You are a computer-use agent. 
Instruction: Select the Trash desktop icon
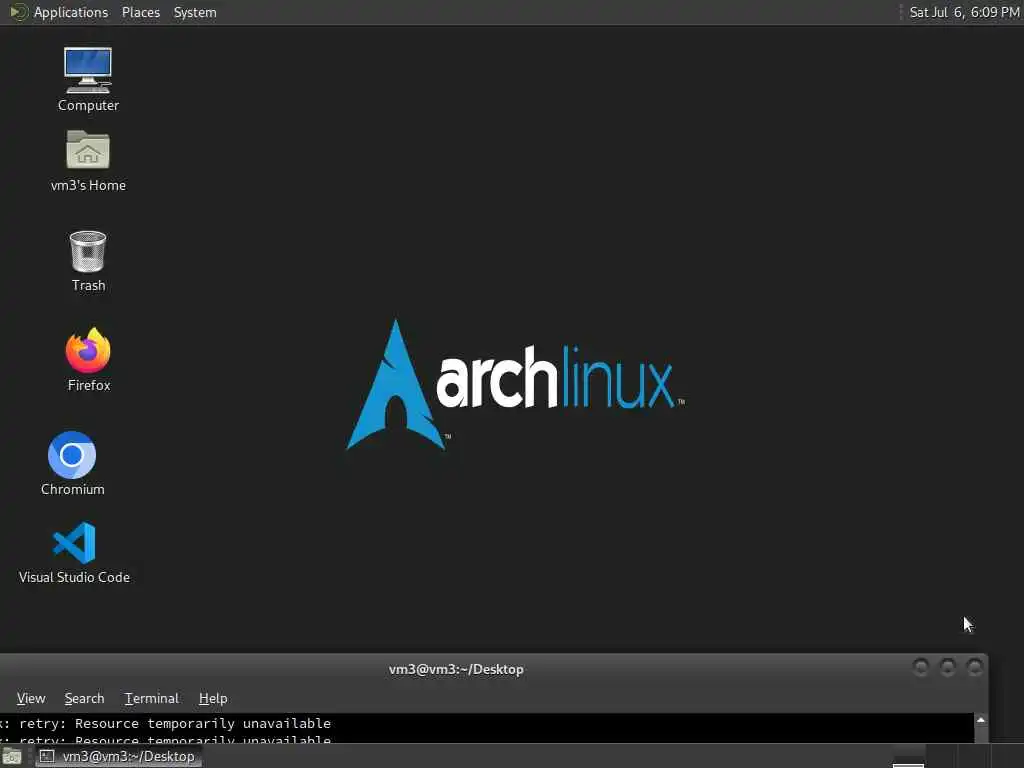[x=88, y=261]
